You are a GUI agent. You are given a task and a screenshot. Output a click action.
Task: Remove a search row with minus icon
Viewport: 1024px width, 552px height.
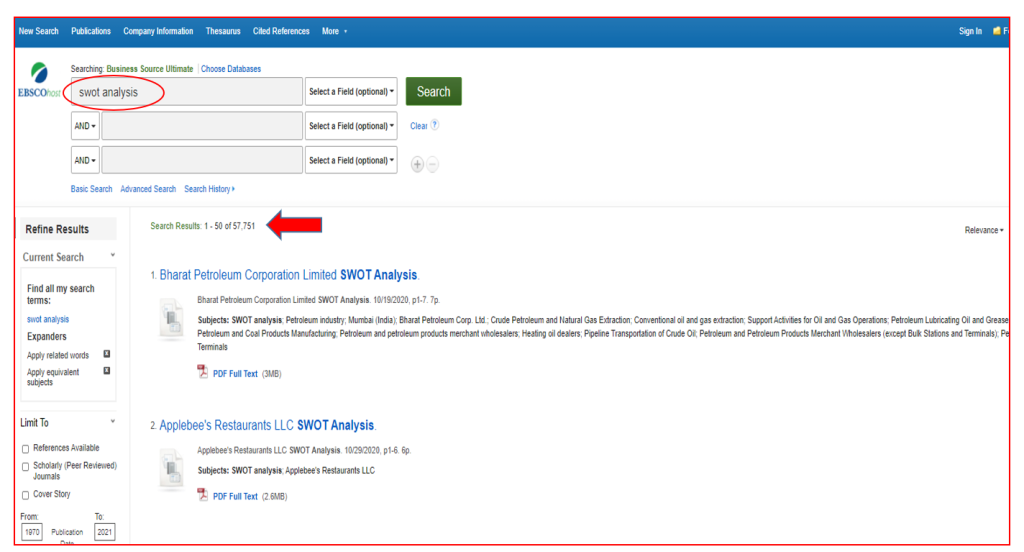click(432, 165)
